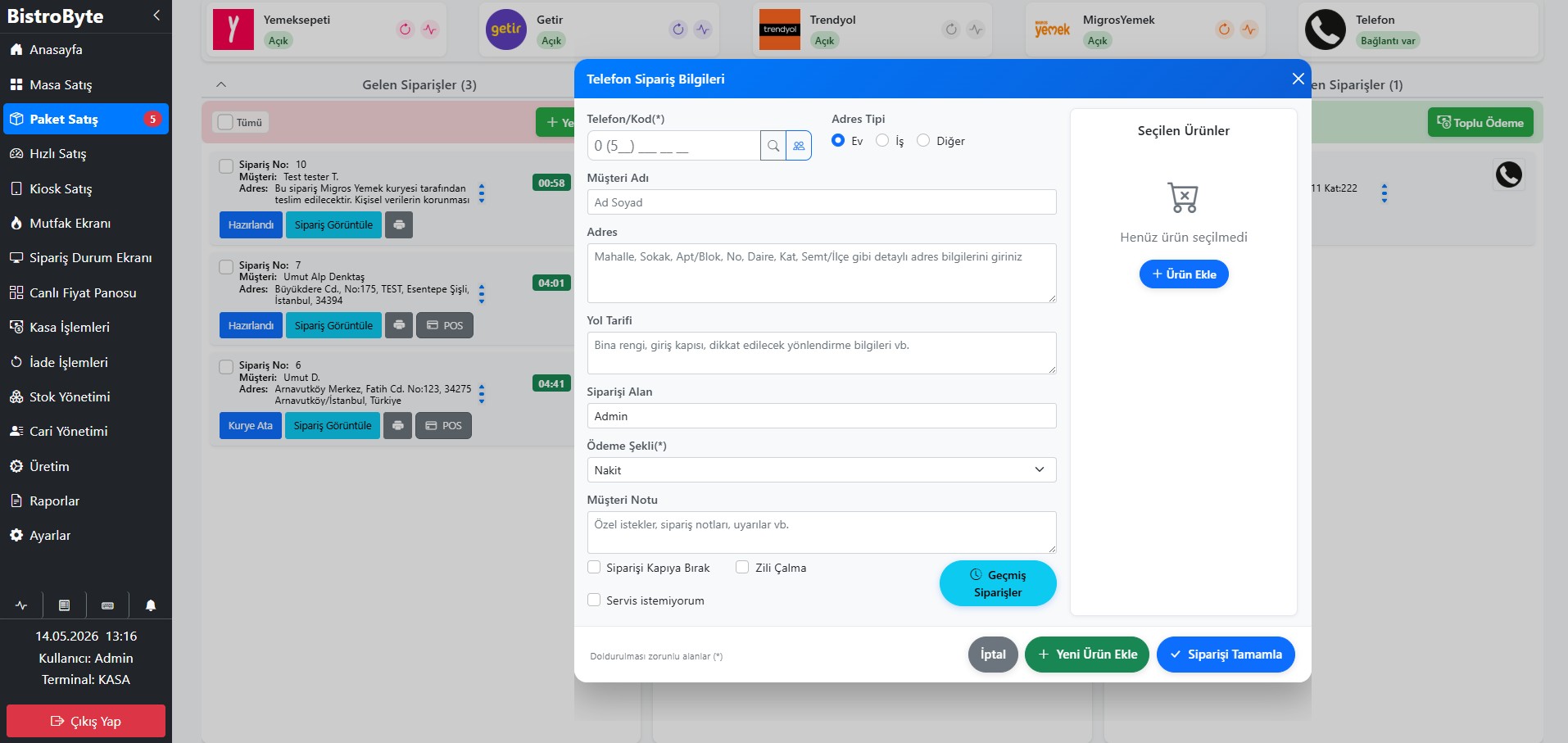Select the checkbox for Sipariş No 6
Screen dimensions: 1568x743
[226, 367]
